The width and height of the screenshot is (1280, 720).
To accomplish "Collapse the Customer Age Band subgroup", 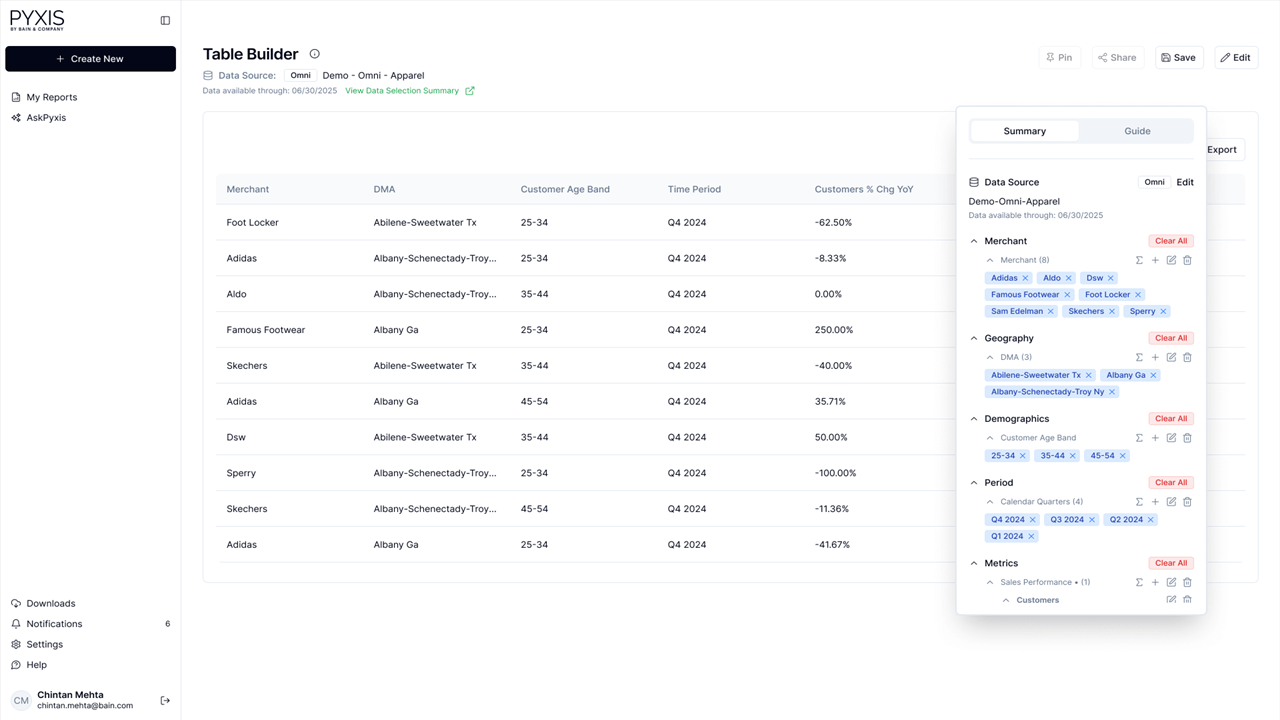I will (x=990, y=438).
